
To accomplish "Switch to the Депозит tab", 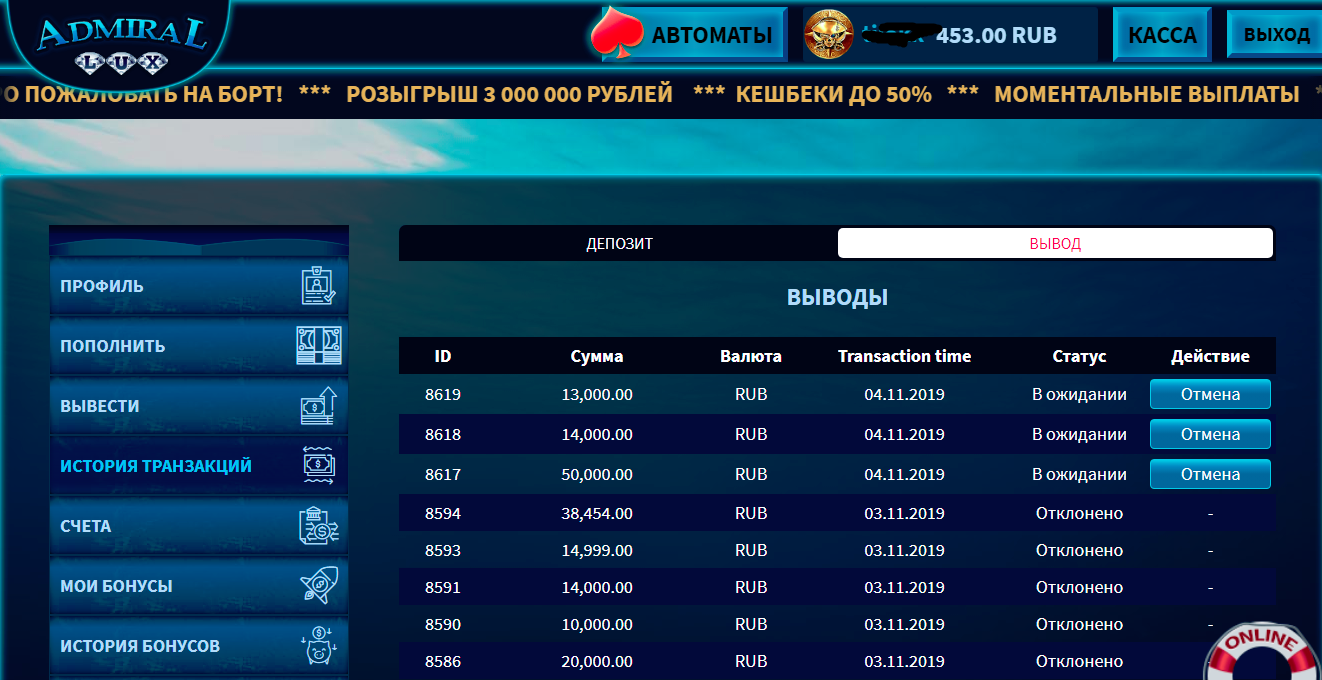I will pyautogui.click(x=619, y=244).
